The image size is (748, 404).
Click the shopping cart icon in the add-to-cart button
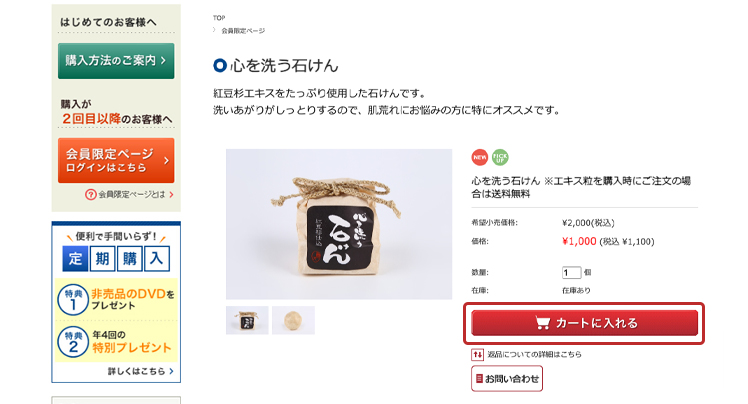click(x=542, y=323)
